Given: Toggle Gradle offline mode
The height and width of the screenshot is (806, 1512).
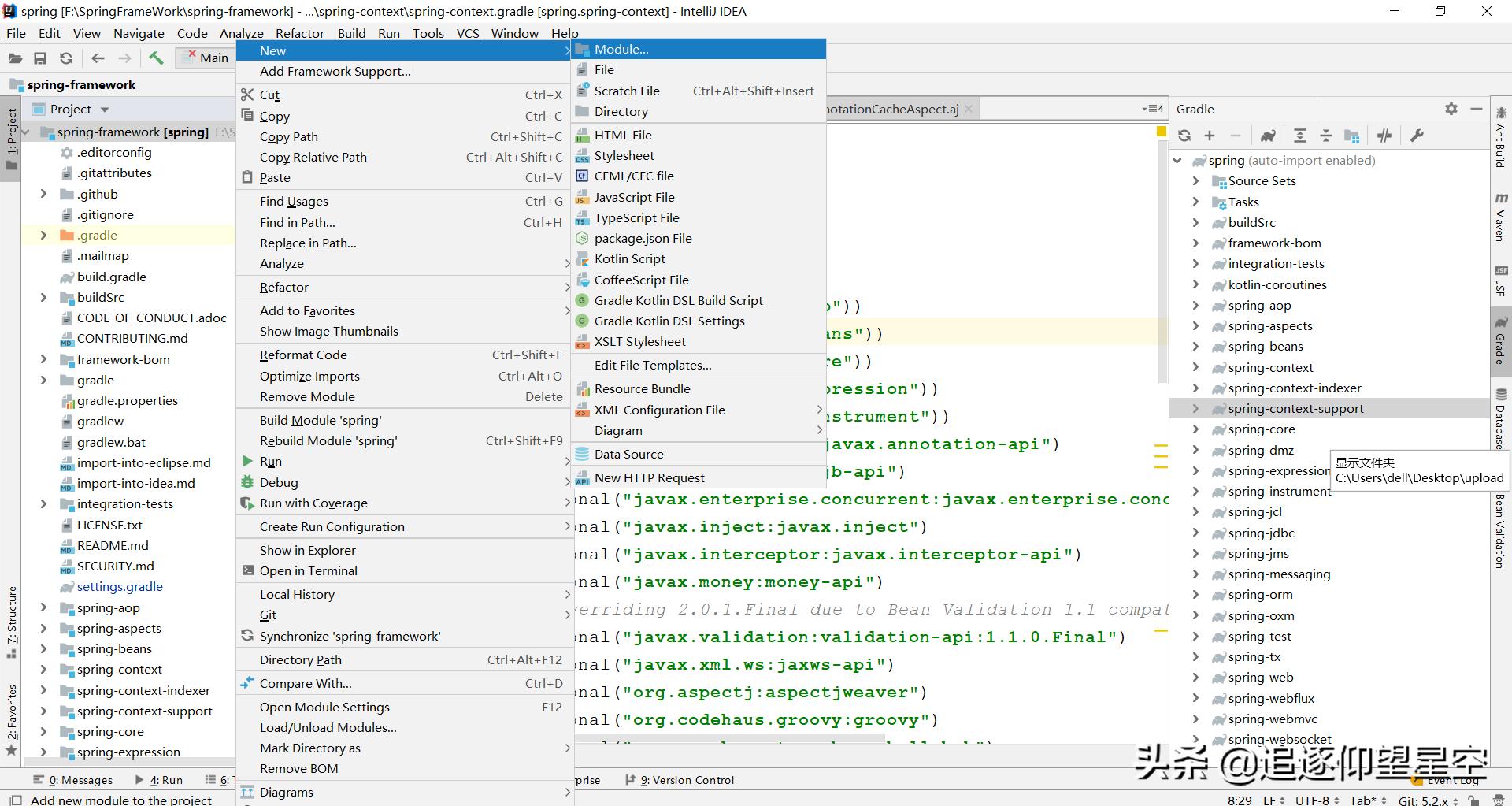Looking at the screenshot, I should pos(1384,136).
